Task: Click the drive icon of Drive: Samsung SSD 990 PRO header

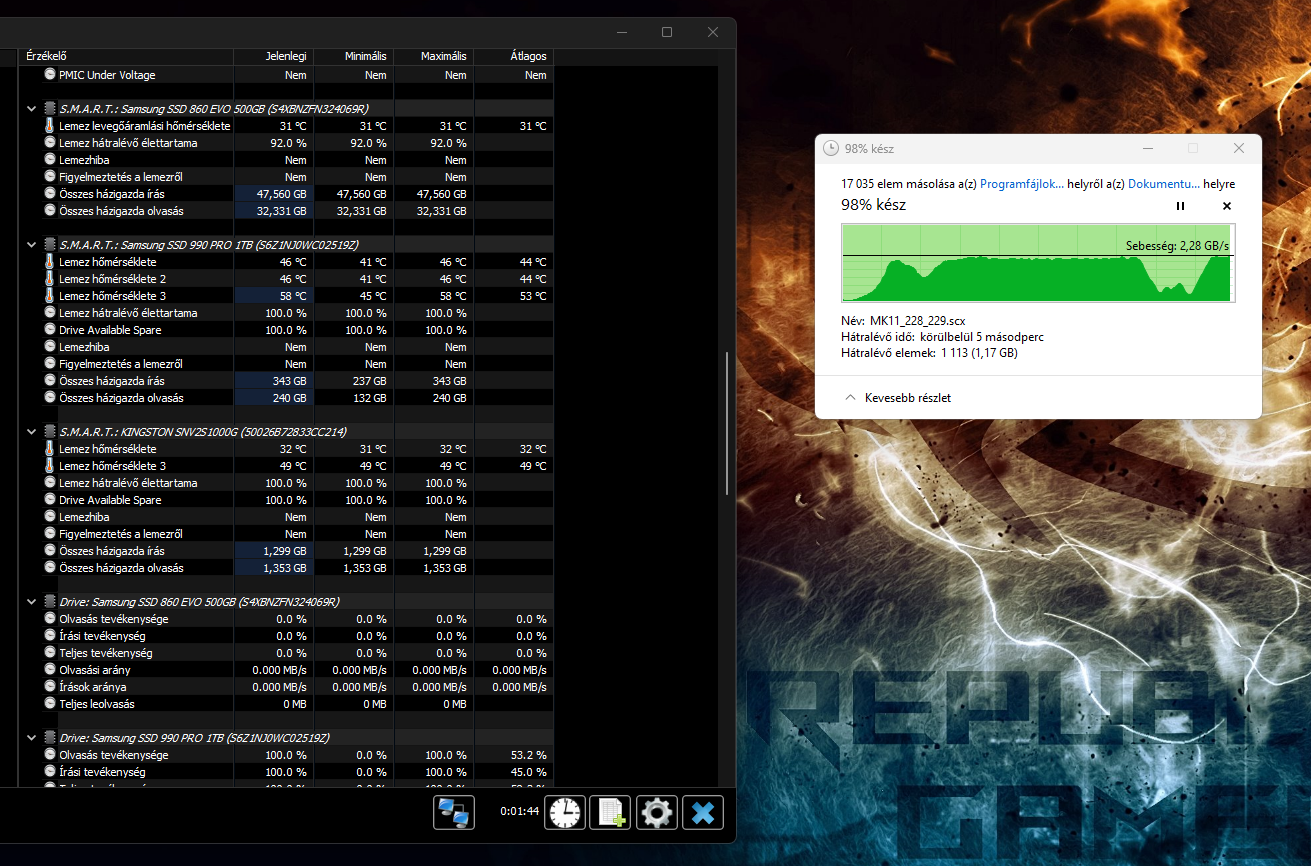Action: point(50,738)
